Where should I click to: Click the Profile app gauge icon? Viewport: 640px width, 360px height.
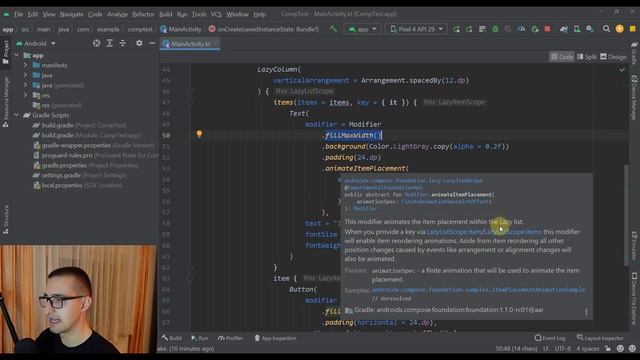[x=521, y=29]
